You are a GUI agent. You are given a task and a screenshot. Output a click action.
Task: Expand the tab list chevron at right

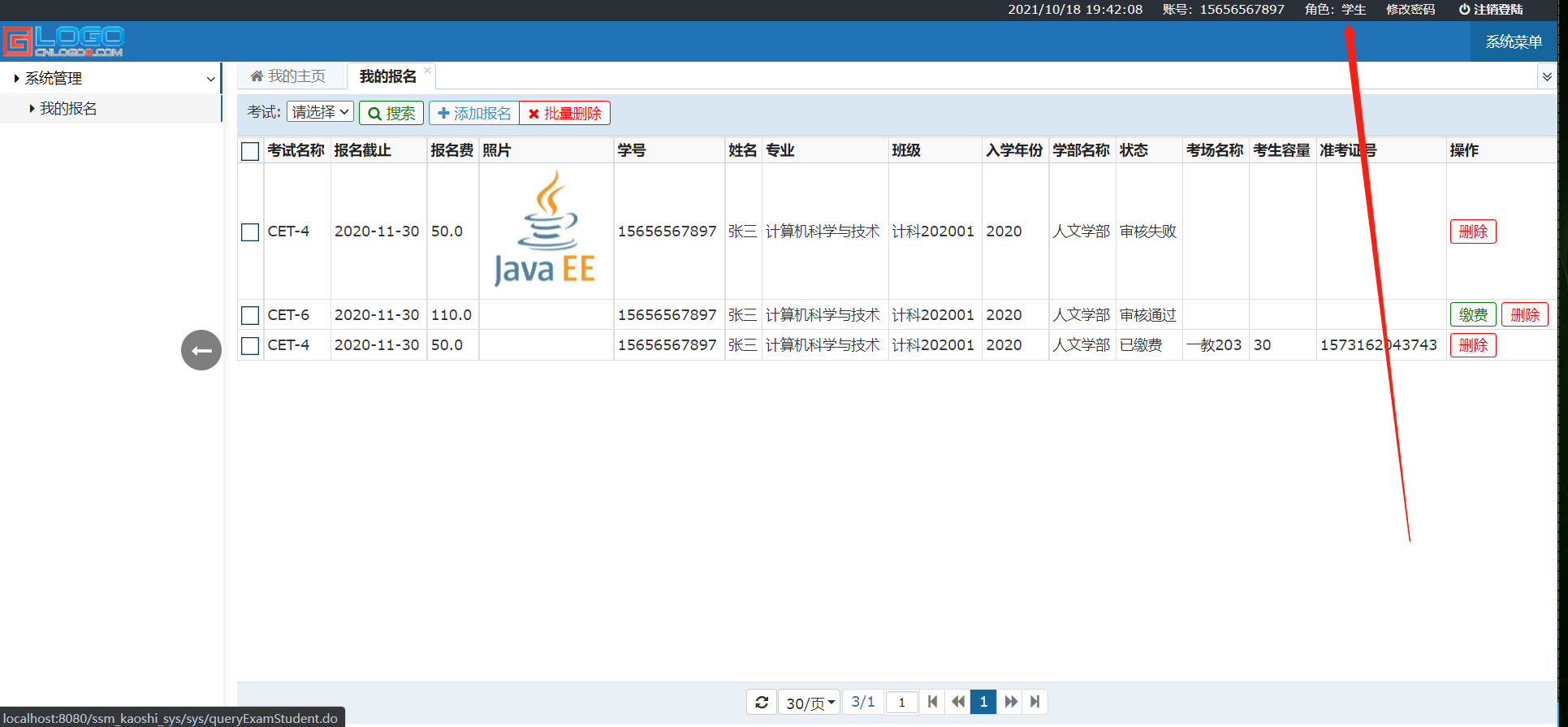pos(1547,76)
